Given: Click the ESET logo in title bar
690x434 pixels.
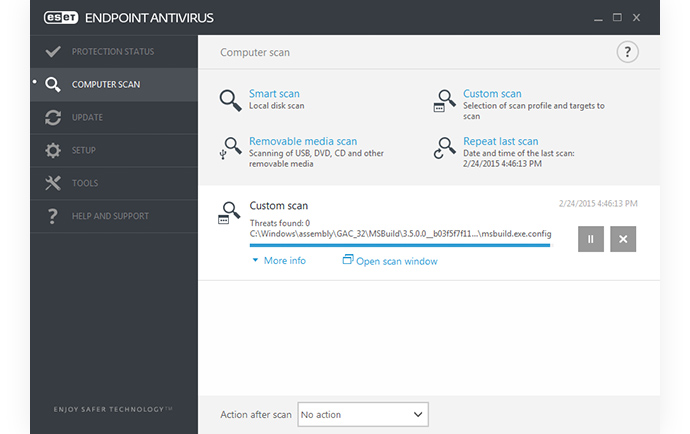Looking at the screenshot, I should click(61, 18).
